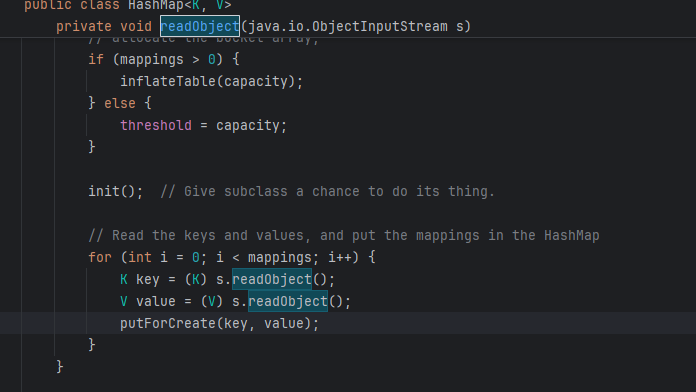
Task: Click the purple threshold field
Action: pos(156,125)
